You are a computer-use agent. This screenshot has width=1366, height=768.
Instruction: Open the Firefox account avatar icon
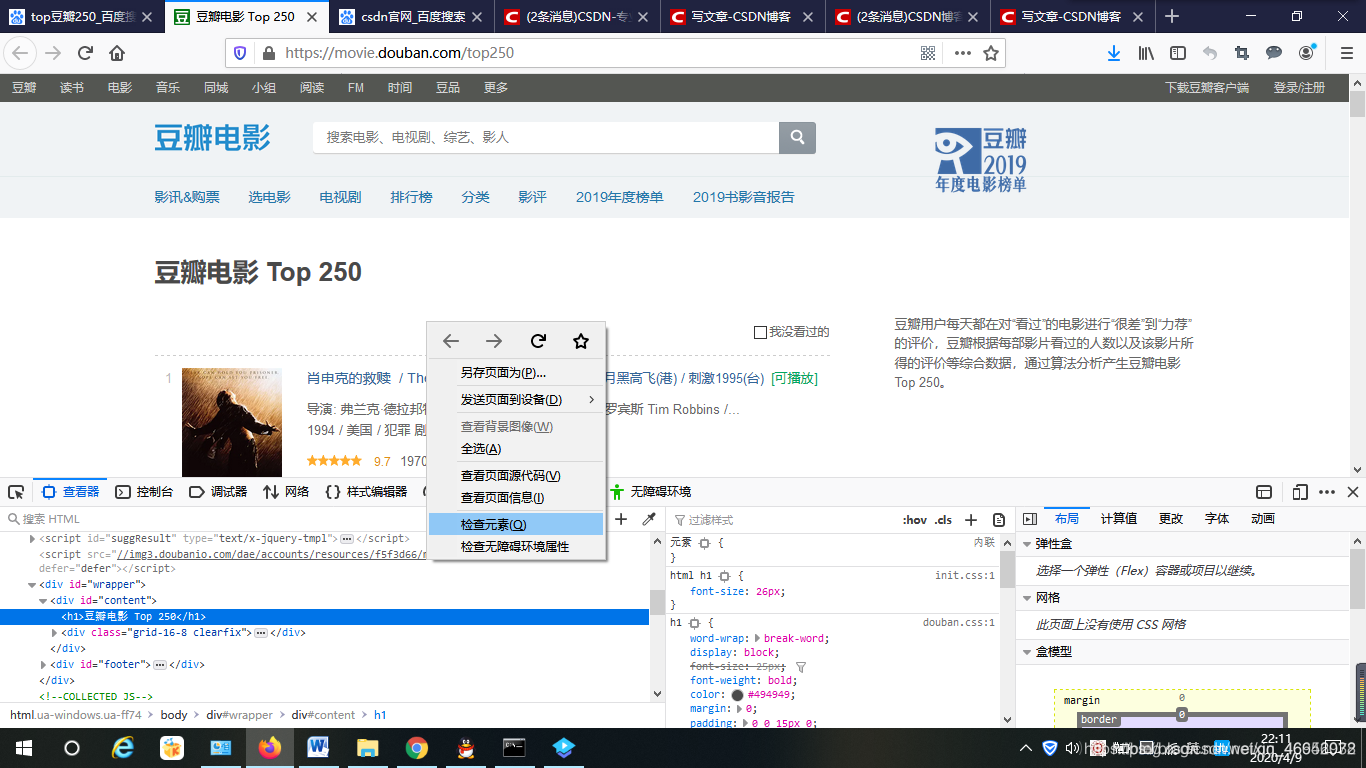(x=1306, y=53)
